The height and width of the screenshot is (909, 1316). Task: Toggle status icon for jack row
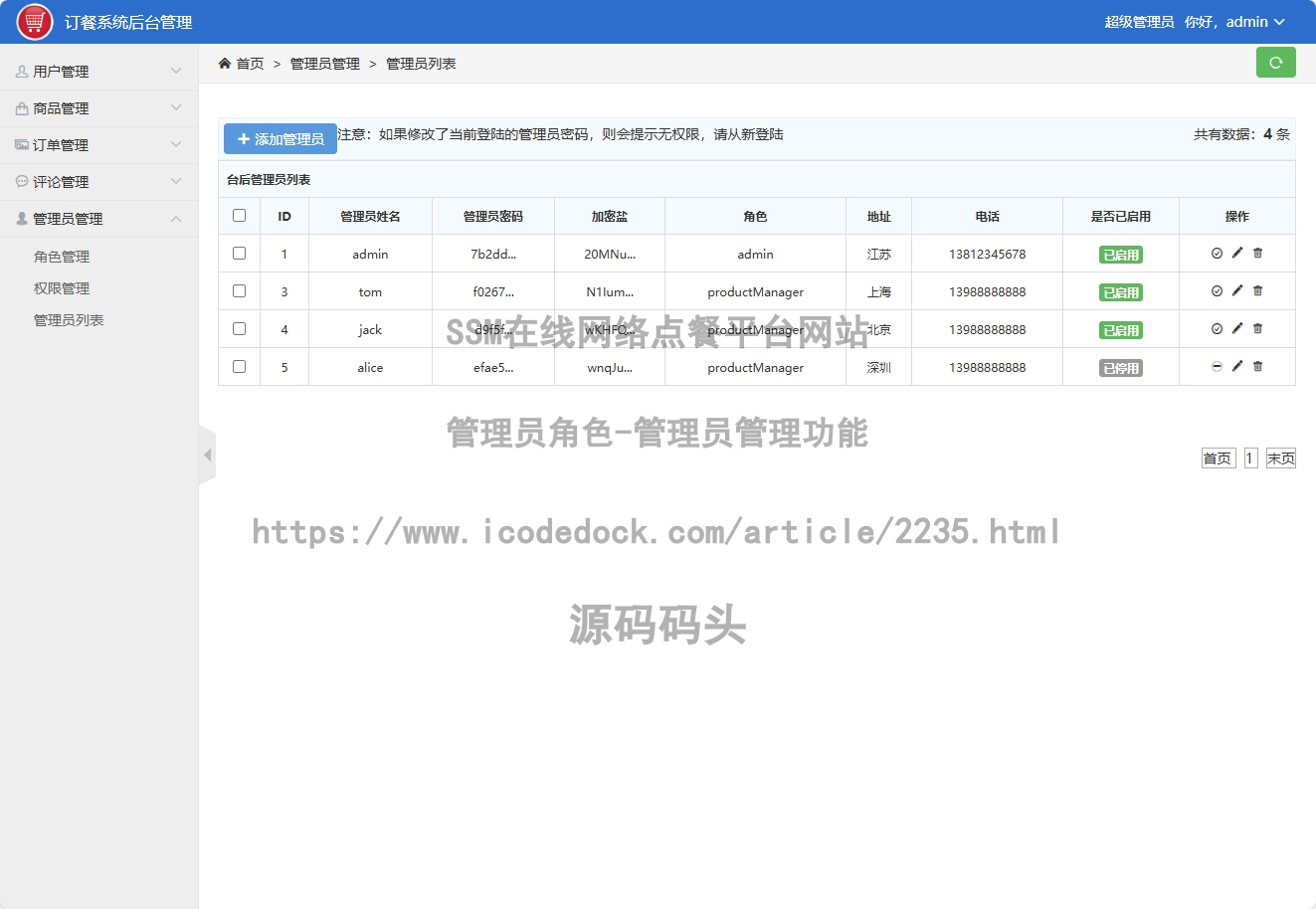(1217, 329)
